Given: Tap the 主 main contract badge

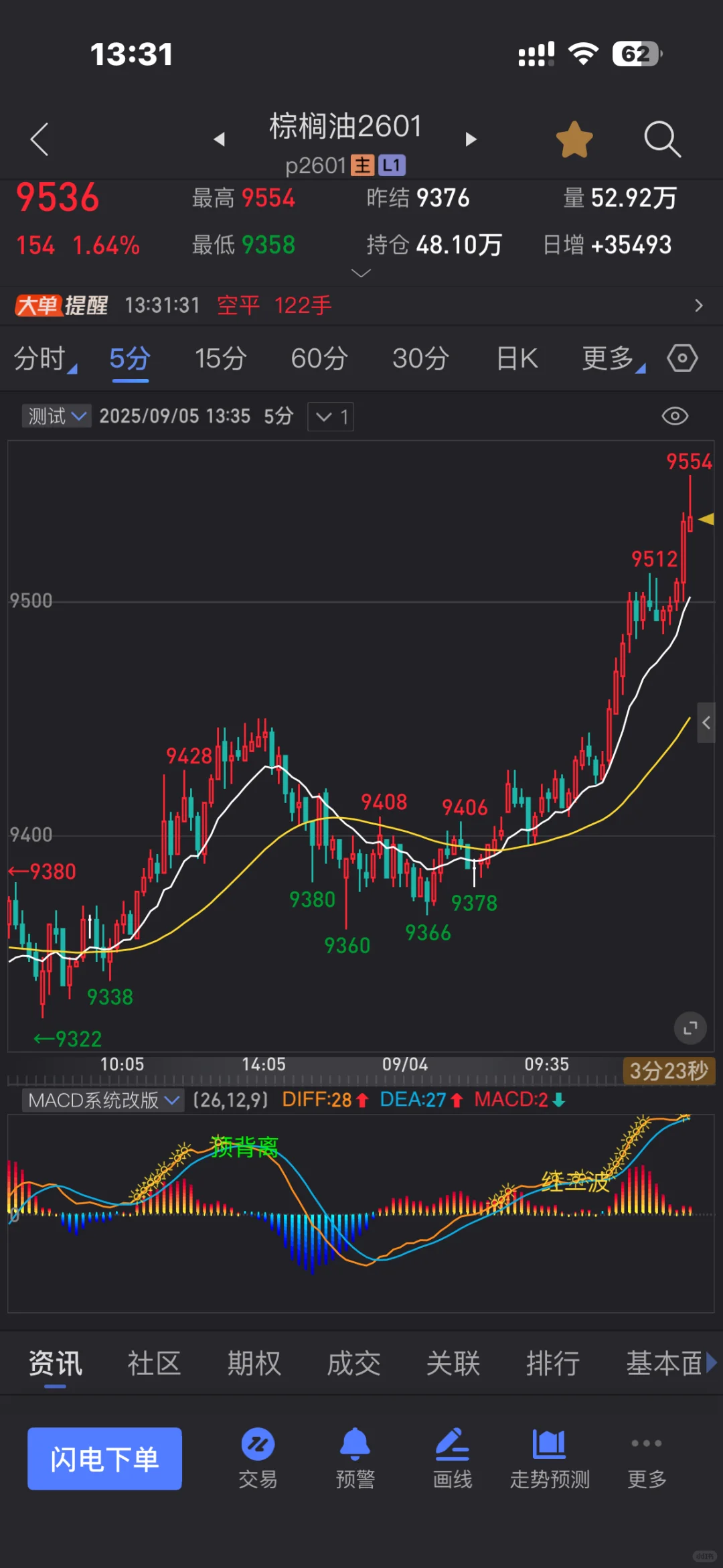Looking at the screenshot, I should (x=363, y=165).
